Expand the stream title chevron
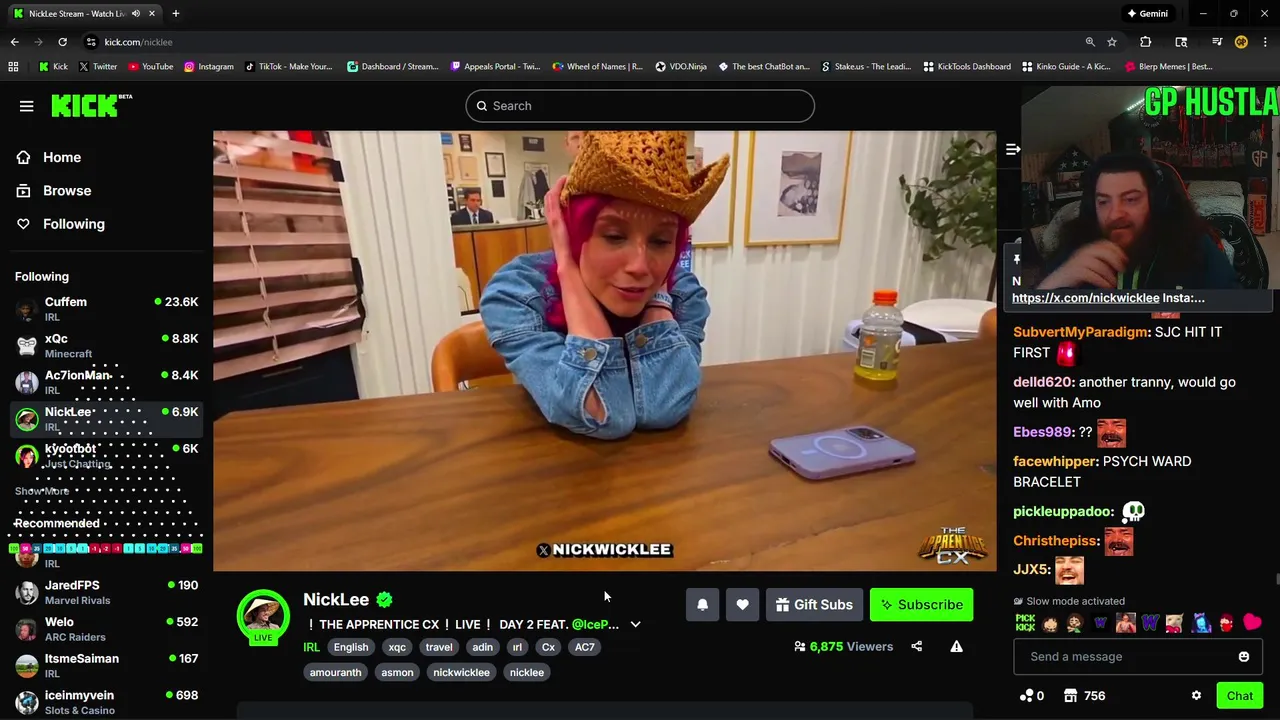Image resolution: width=1280 pixels, height=720 pixels. point(635,625)
